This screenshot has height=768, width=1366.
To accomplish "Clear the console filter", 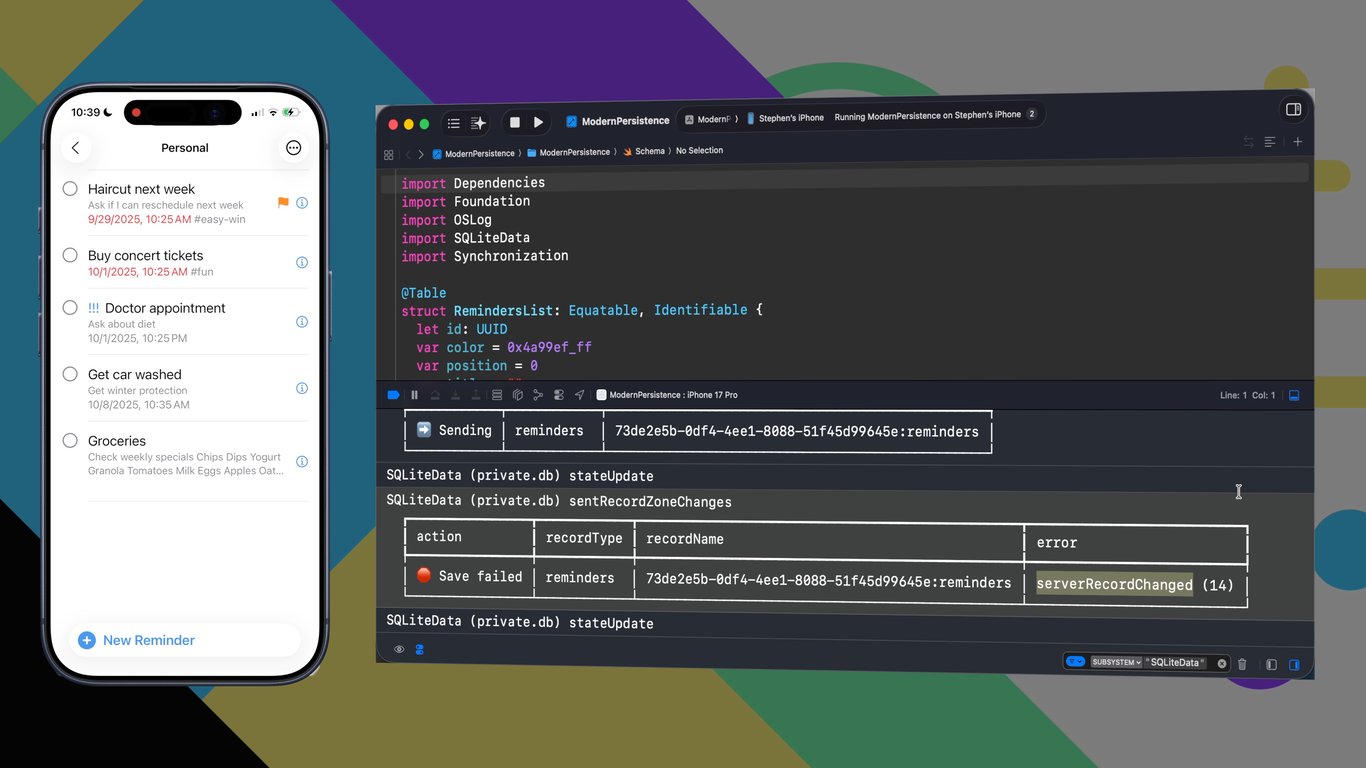I will (x=1222, y=663).
